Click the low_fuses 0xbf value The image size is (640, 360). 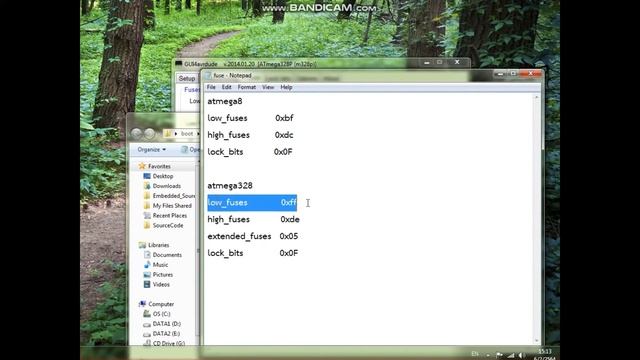284,118
